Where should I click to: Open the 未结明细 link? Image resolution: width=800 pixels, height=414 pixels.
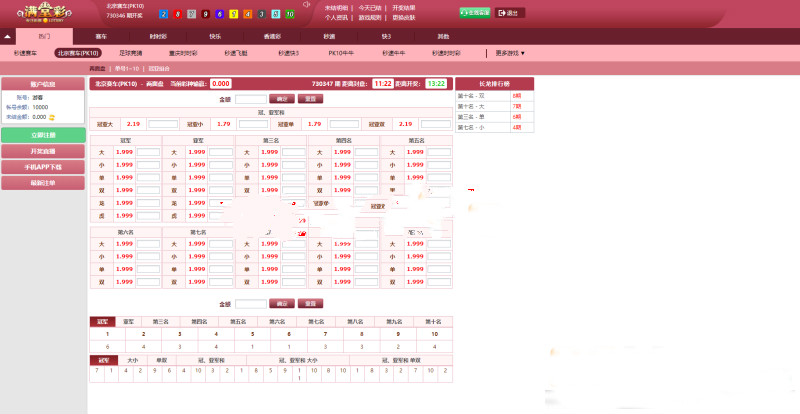click(x=336, y=8)
